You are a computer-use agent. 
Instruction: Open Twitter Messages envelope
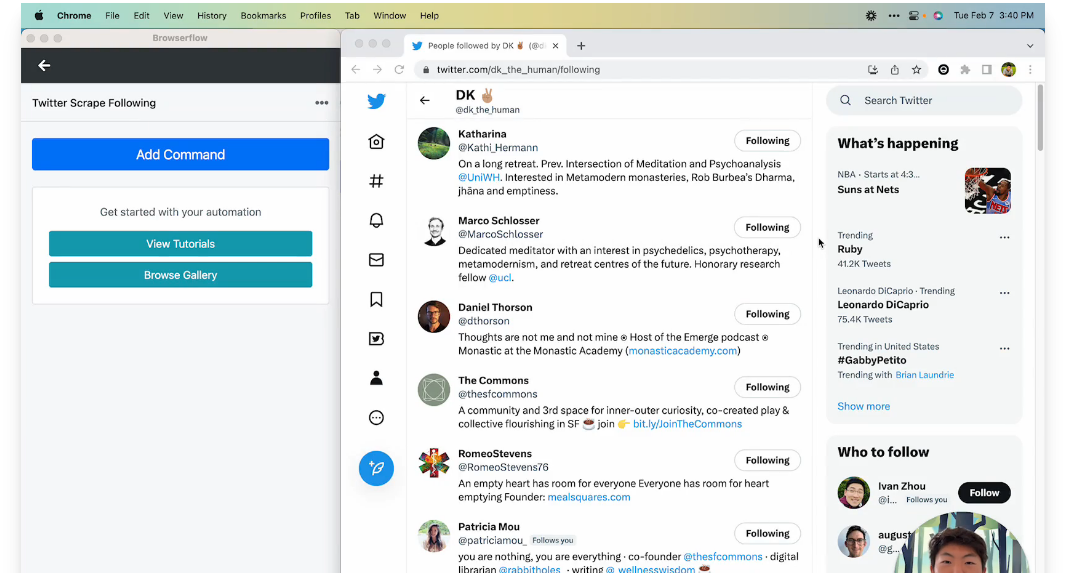point(376,260)
